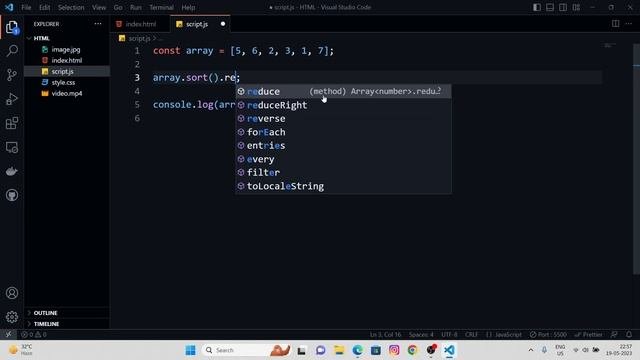Open the Edit menu
This screenshot has height=360, width=640.
click(x=44, y=7)
